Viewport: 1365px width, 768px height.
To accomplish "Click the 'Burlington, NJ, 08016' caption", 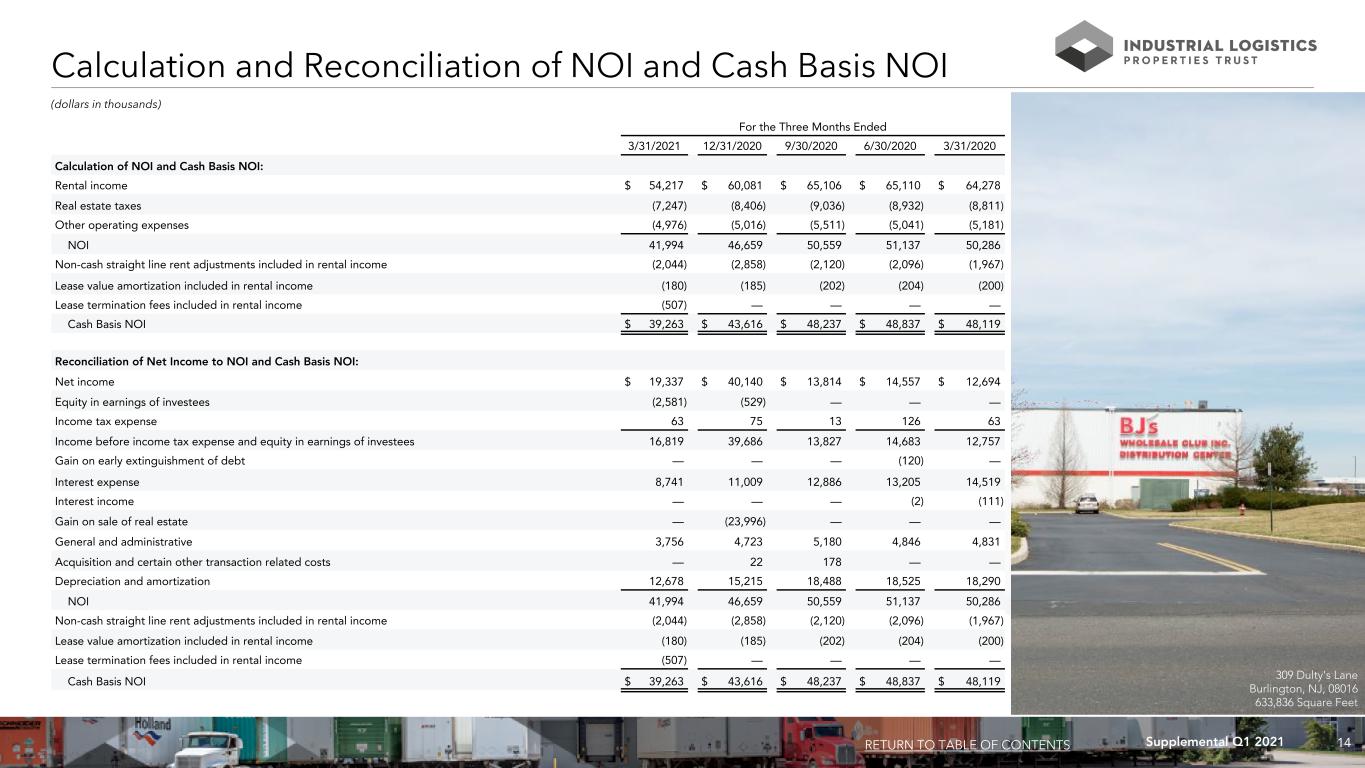I will 1303,688.
